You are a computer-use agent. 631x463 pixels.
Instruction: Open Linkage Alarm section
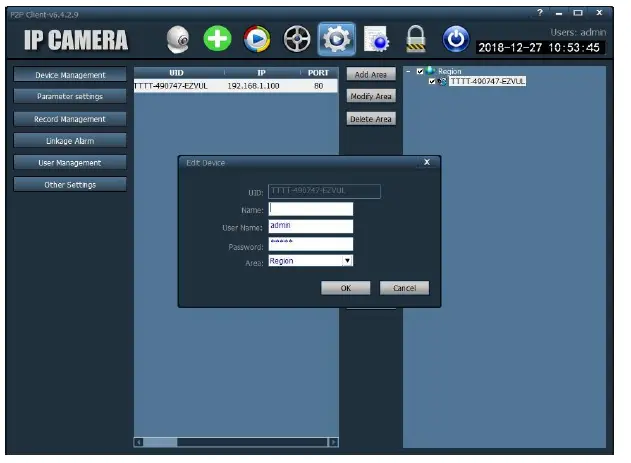click(70, 141)
